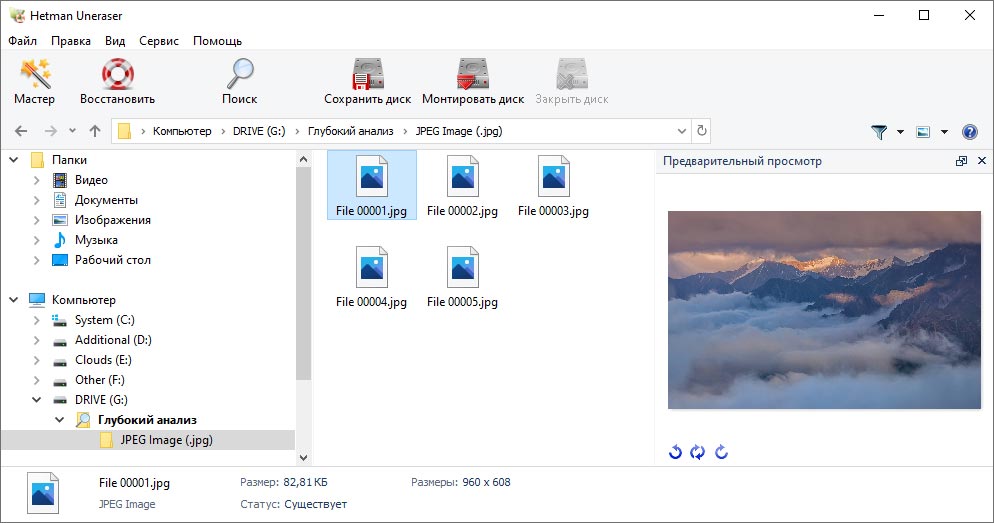994x523 pixels.
Task: Select Clouds (E:) drive in tree
Action: [103, 360]
